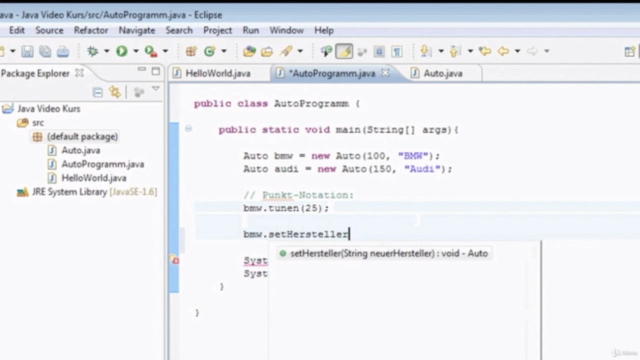Open AutoProgramm.java in Package Explorer
The height and width of the screenshot is (360, 640).
pos(102,164)
